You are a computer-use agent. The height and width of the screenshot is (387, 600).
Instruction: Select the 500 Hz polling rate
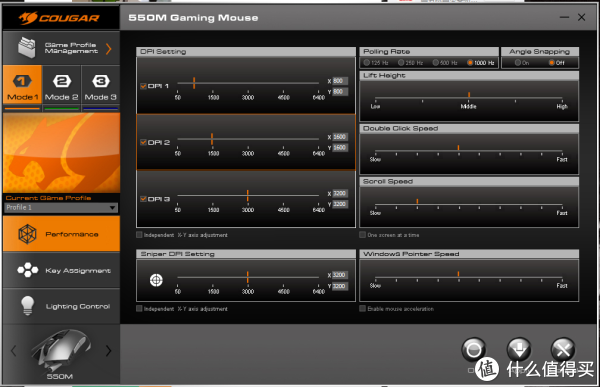(435, 62)
